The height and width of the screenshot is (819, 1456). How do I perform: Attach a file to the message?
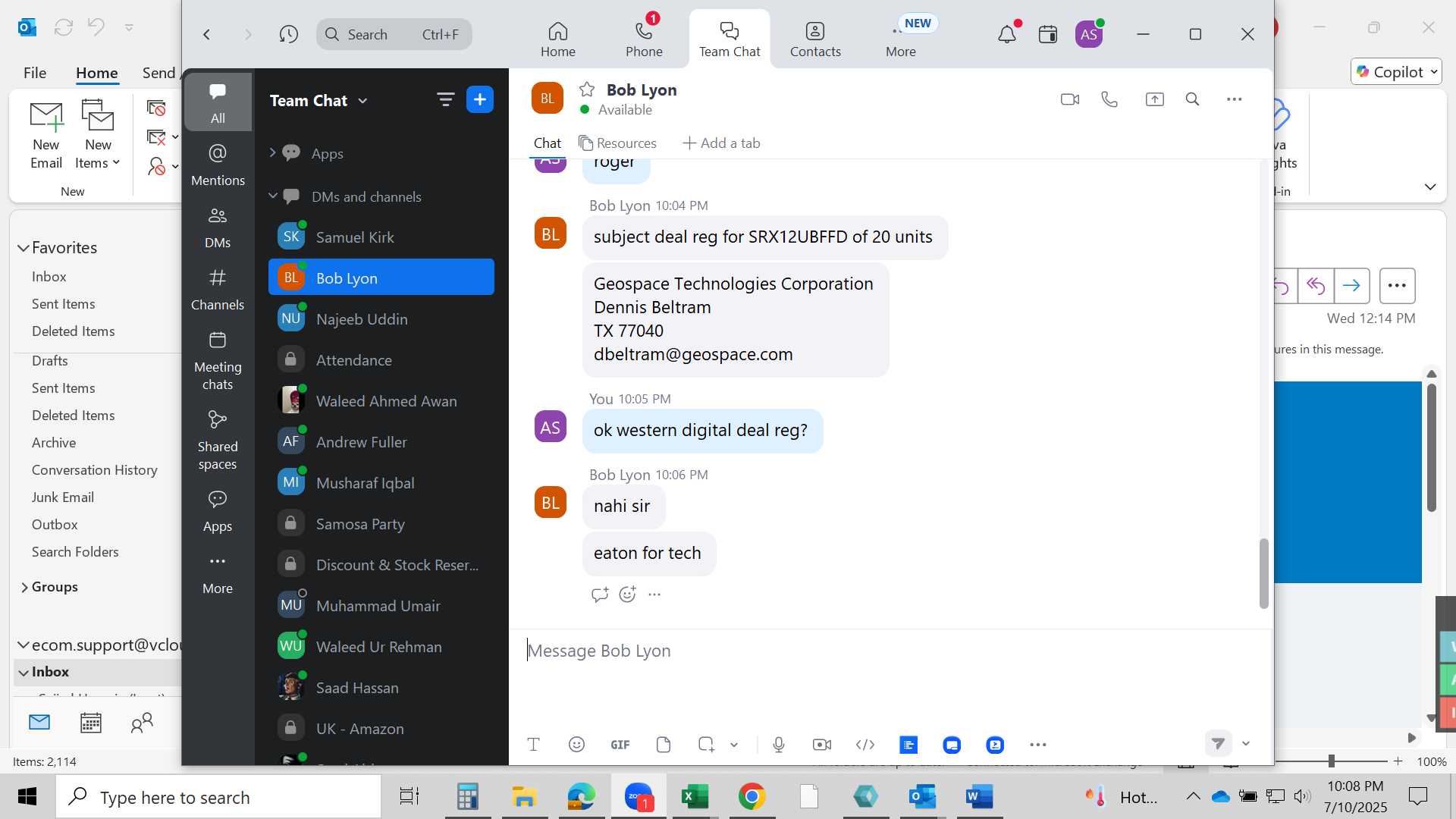point(664,745)
